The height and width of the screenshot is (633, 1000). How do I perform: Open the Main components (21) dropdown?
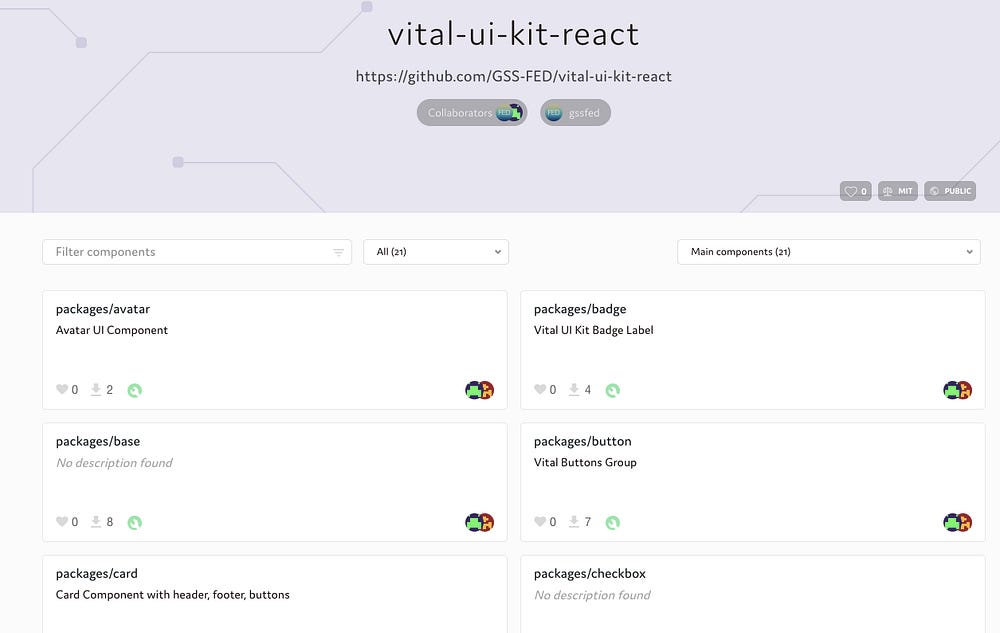coord(829,252)
